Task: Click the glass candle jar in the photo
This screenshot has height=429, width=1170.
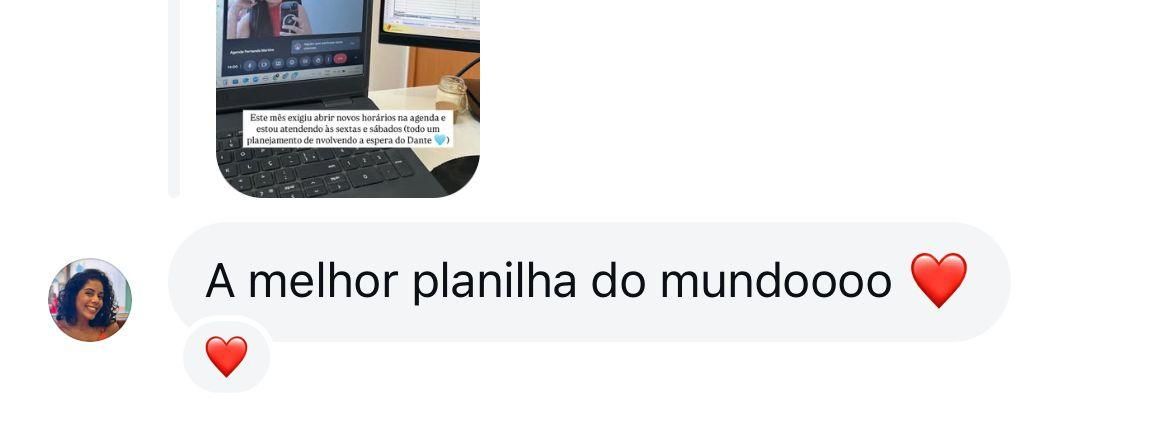Action: tap(451, 95)
